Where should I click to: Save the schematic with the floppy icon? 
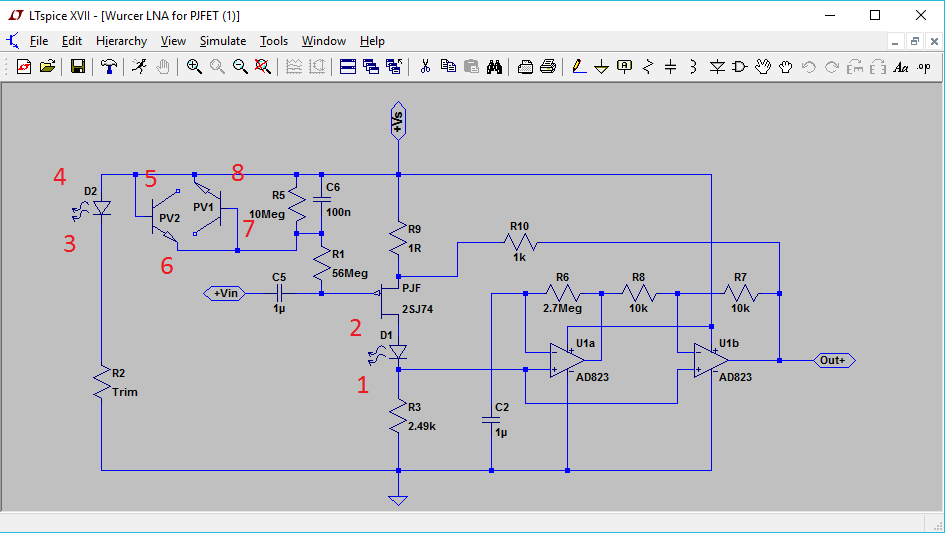tap(78, 66)
